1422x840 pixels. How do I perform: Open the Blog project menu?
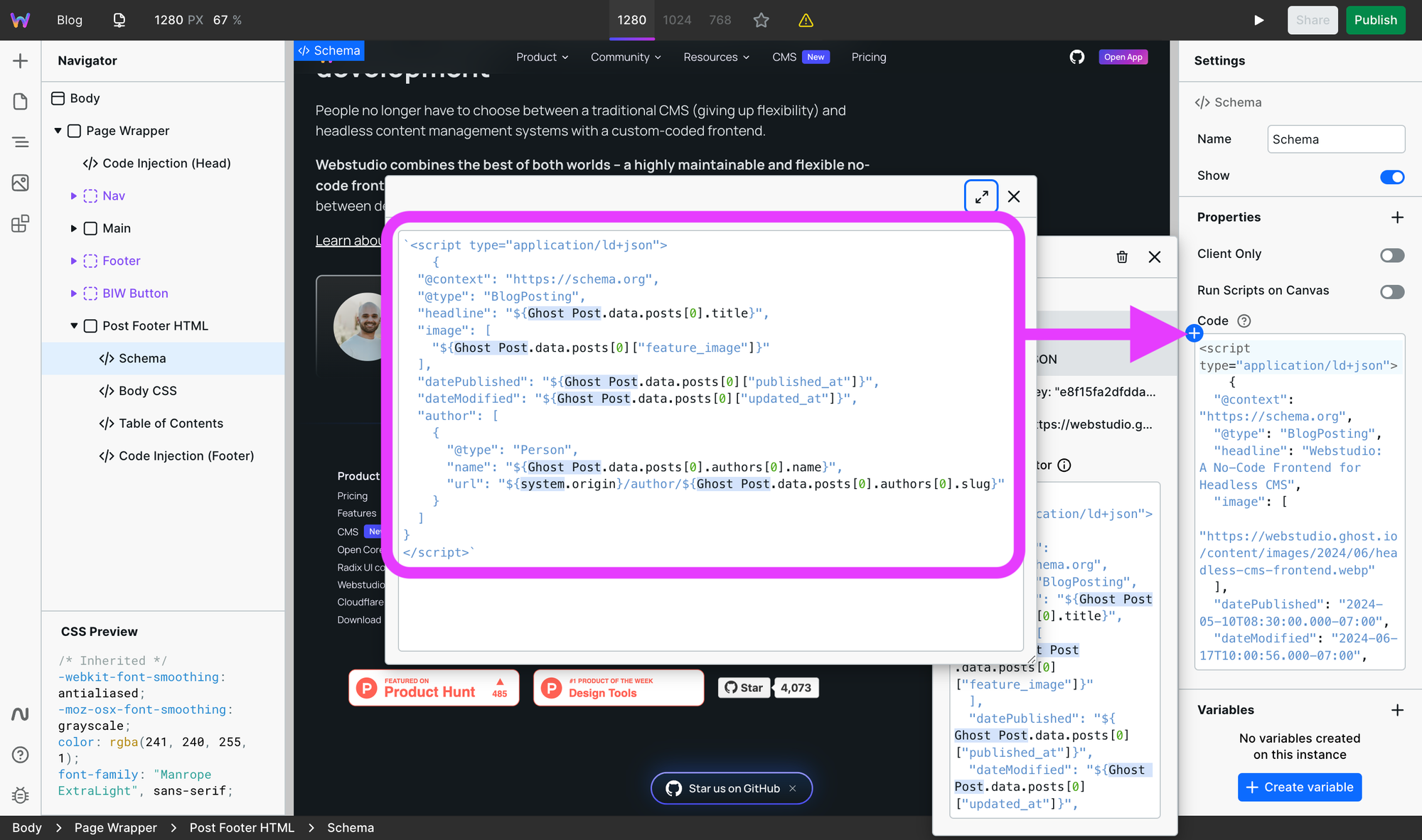[x=69, y=20]
